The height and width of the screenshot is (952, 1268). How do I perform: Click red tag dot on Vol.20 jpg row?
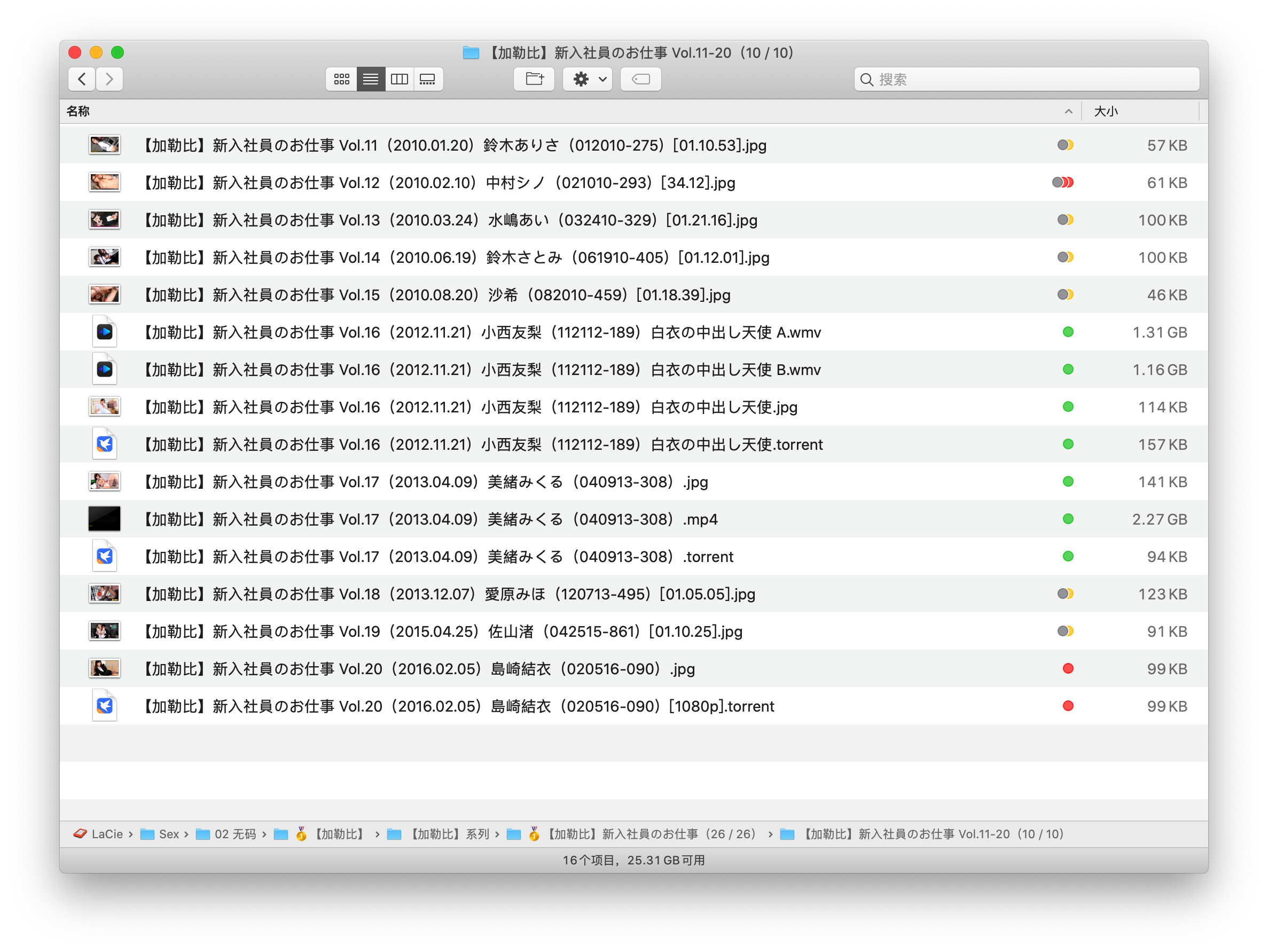tap(1067, 669)
